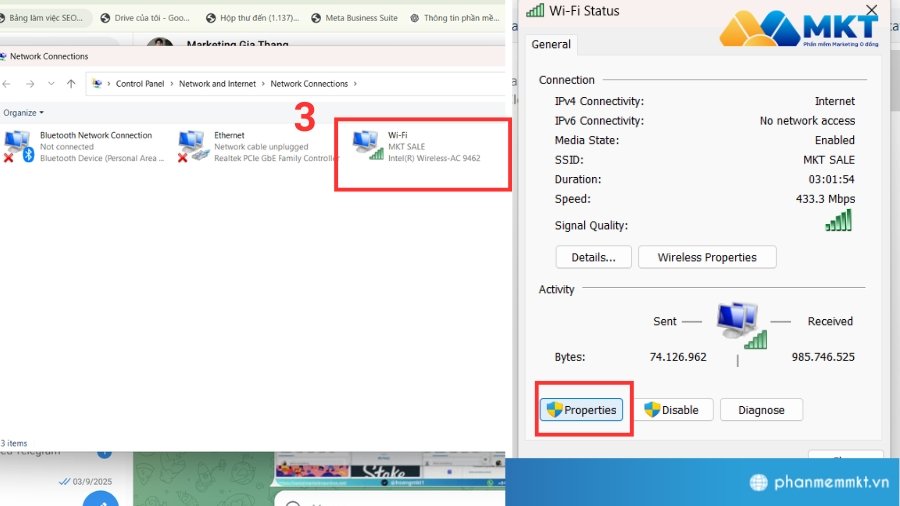This screenshot has height=506, width=900.
Task: Click the forward navigation arrow
Action: point(30,84)
